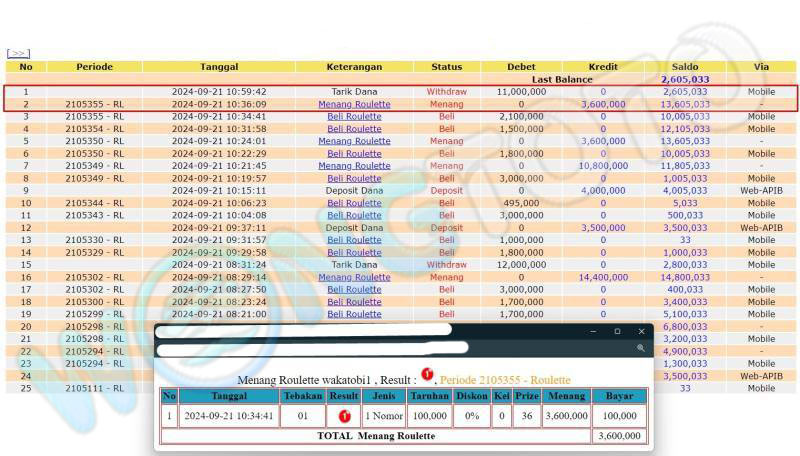Click the zoom magnifier icon in popup window
800x456 pixels.
pyautogui.click(x=640, y=348)
